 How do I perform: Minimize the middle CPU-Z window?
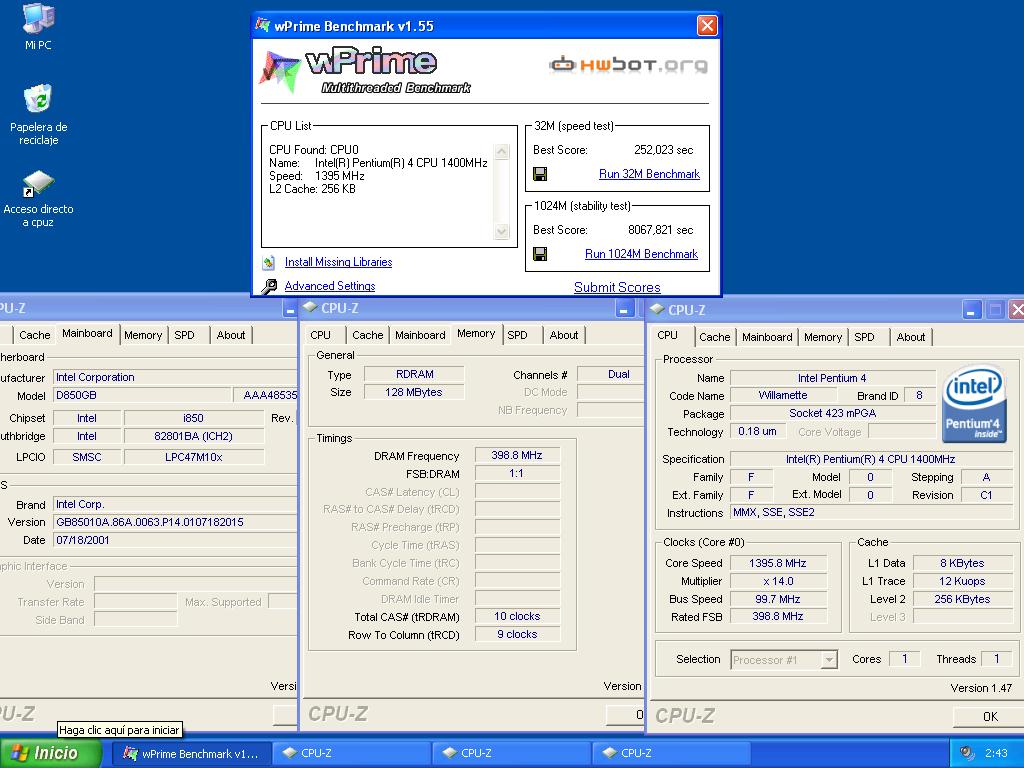coord(624,308)
